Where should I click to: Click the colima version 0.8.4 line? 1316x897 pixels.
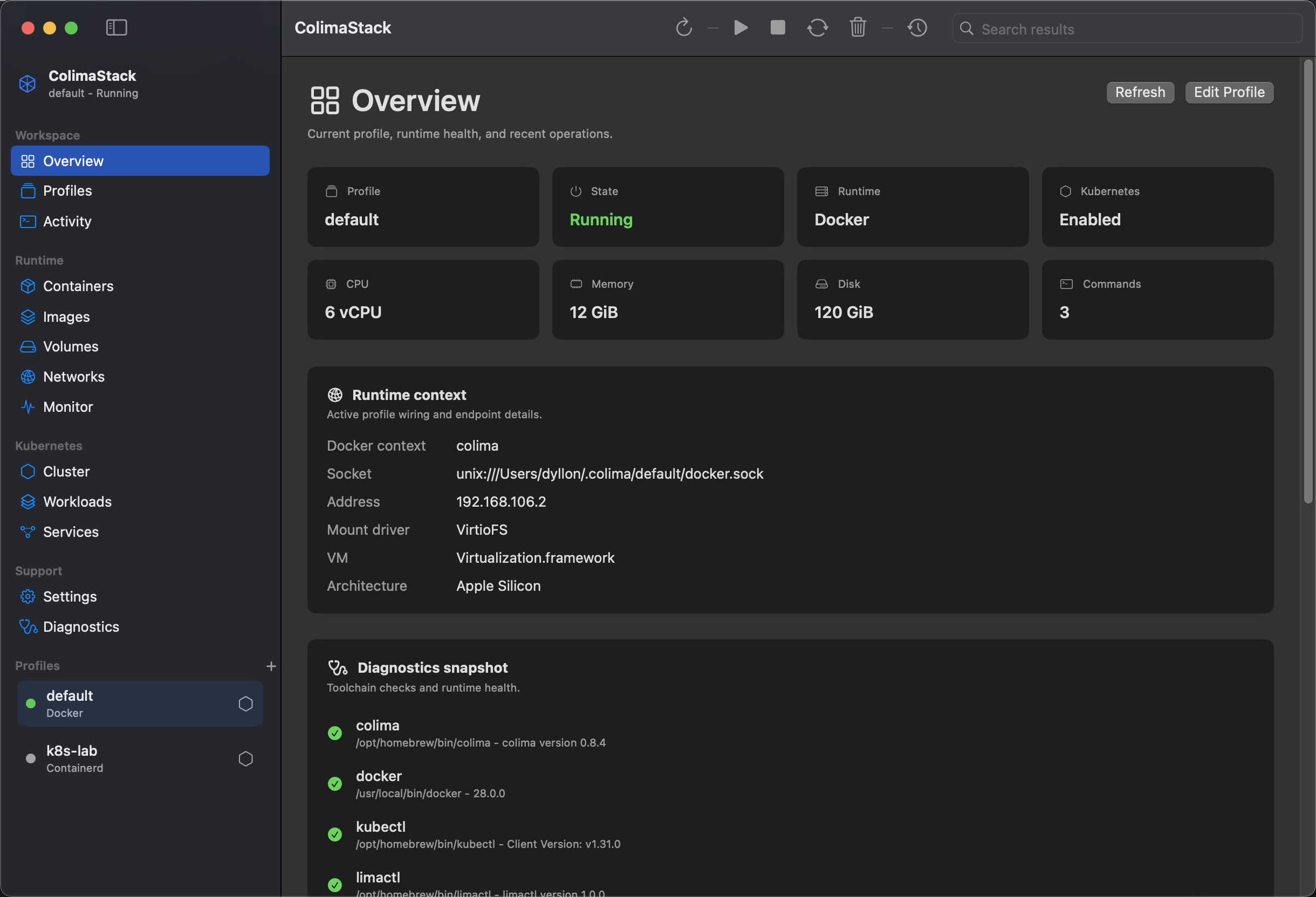click(x=481, y=743)
